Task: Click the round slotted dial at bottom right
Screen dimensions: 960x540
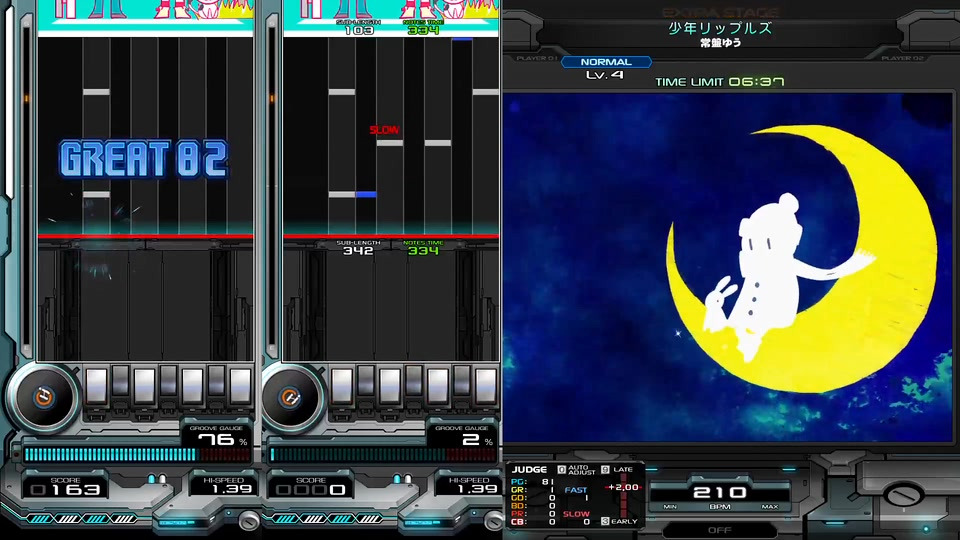Action: [x=902, y=493]
